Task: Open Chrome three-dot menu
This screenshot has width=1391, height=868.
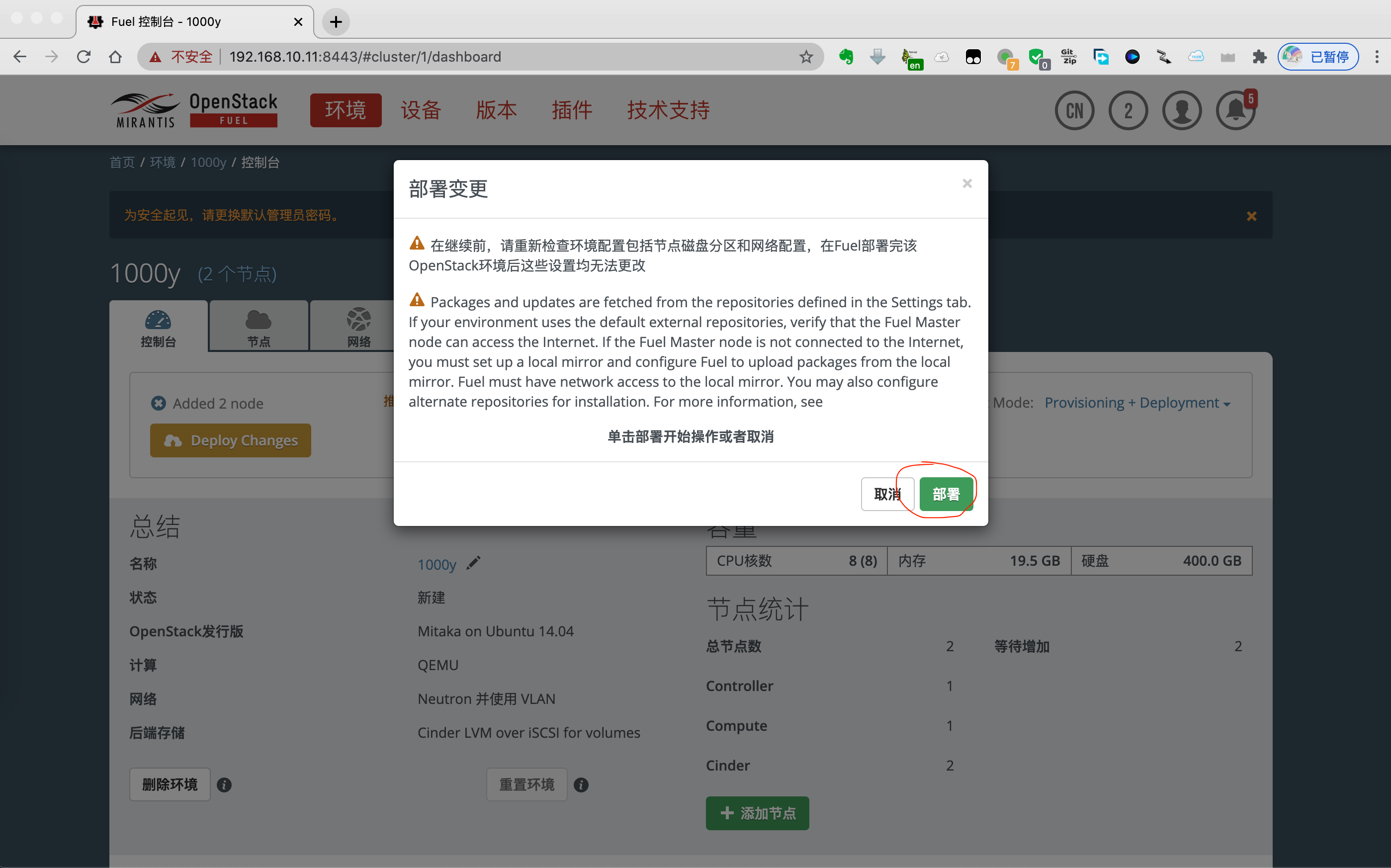Action: pos(1377,56)
